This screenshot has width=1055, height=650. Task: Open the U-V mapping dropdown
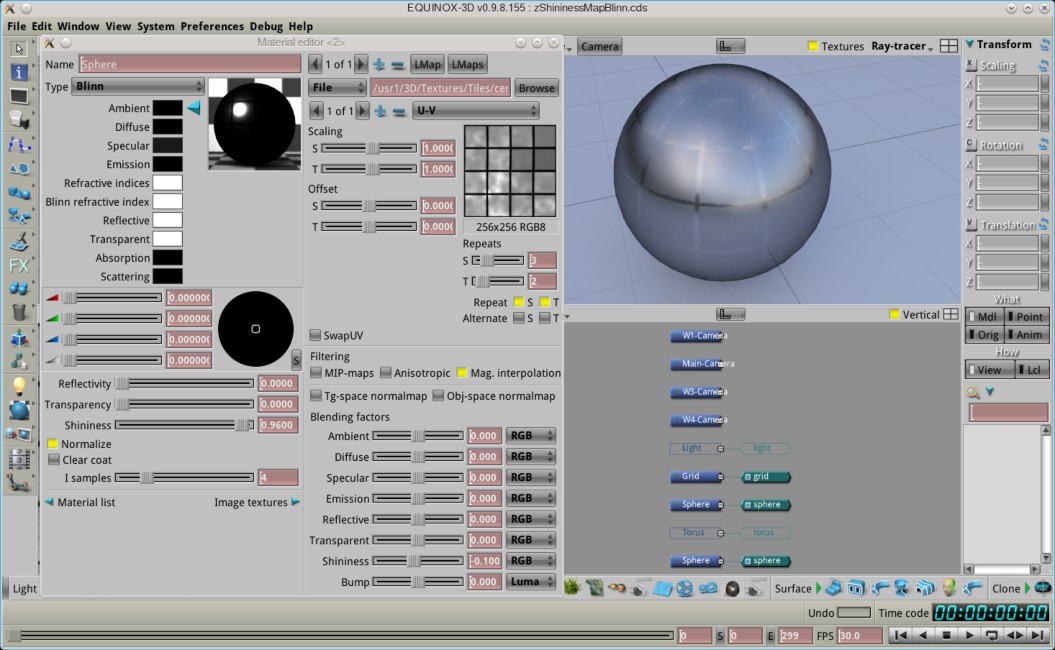pos(476,111)
